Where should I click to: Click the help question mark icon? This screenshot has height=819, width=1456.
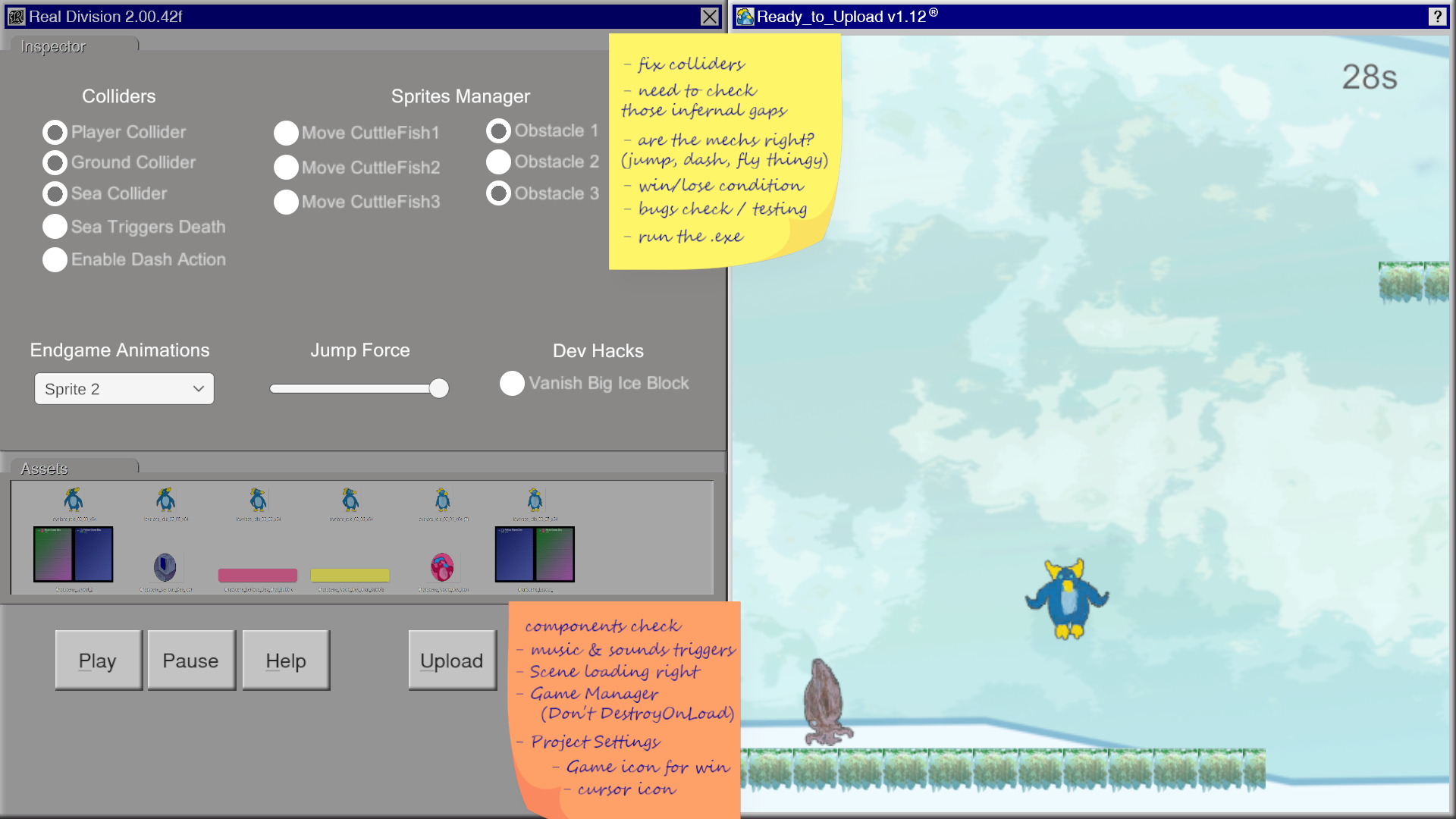pyautogui.click(x=1437, y=17)
